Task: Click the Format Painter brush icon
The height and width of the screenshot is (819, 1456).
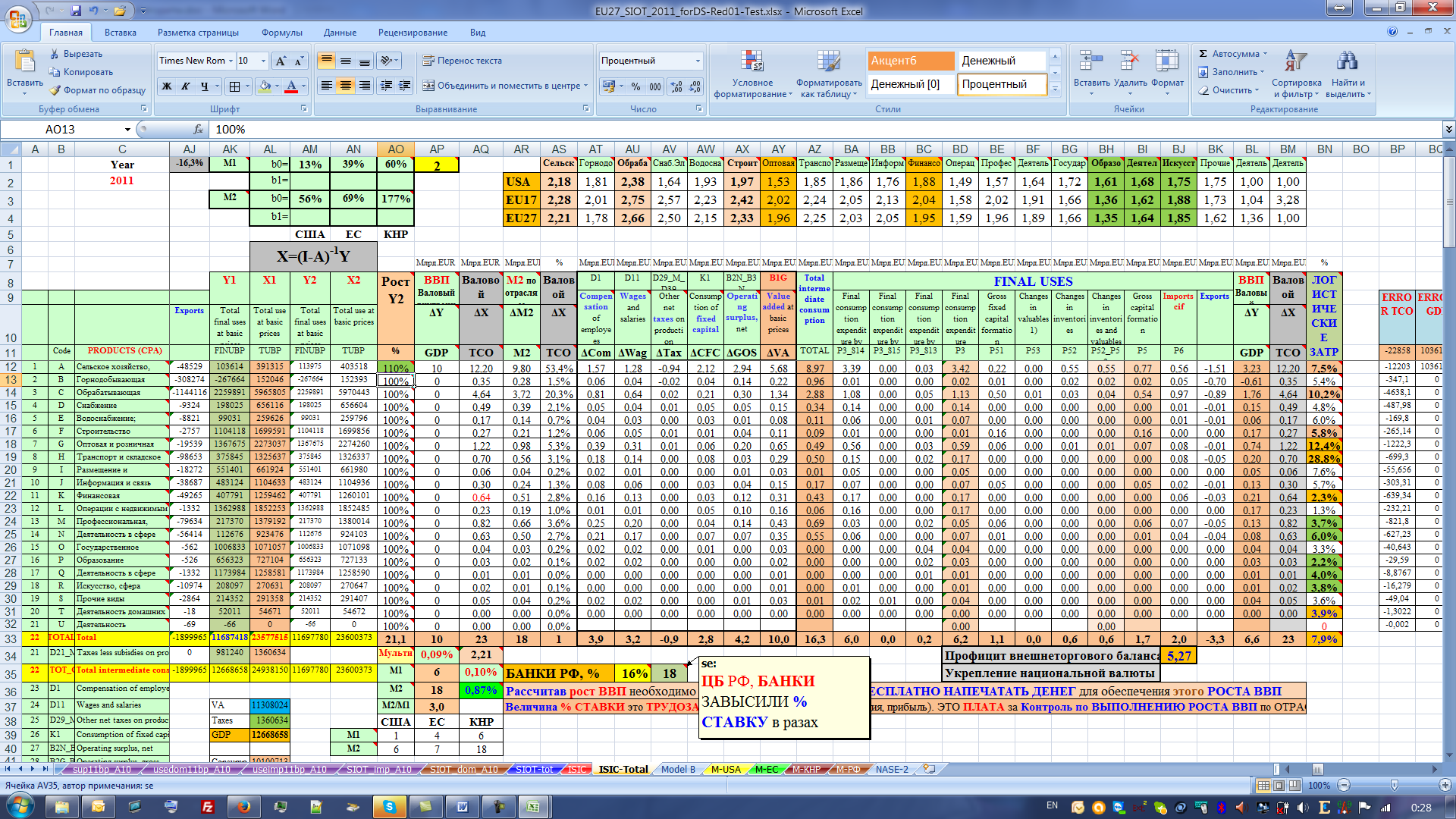Action: click(55, 90)
